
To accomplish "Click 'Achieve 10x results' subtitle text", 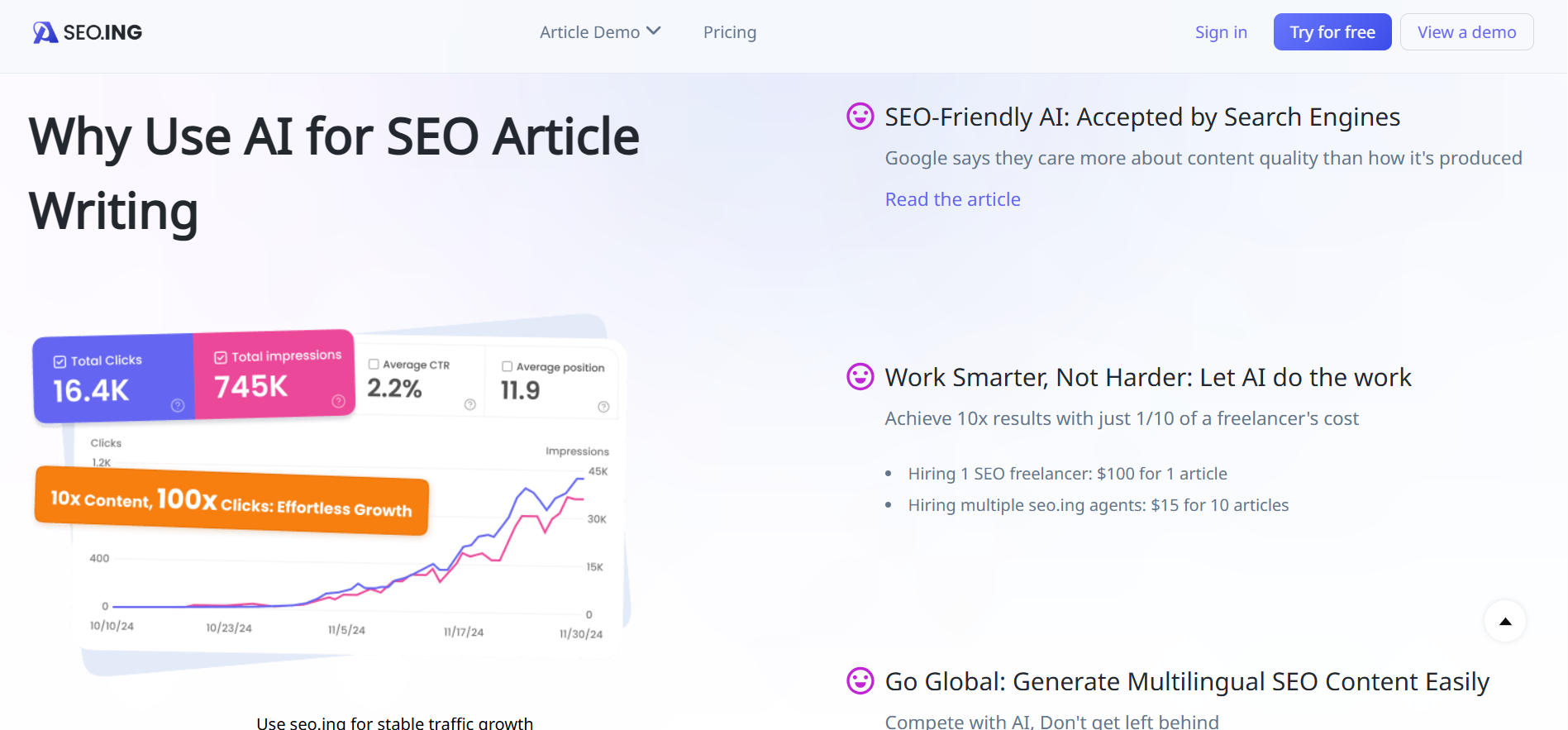I will (x=1122, y=418).
